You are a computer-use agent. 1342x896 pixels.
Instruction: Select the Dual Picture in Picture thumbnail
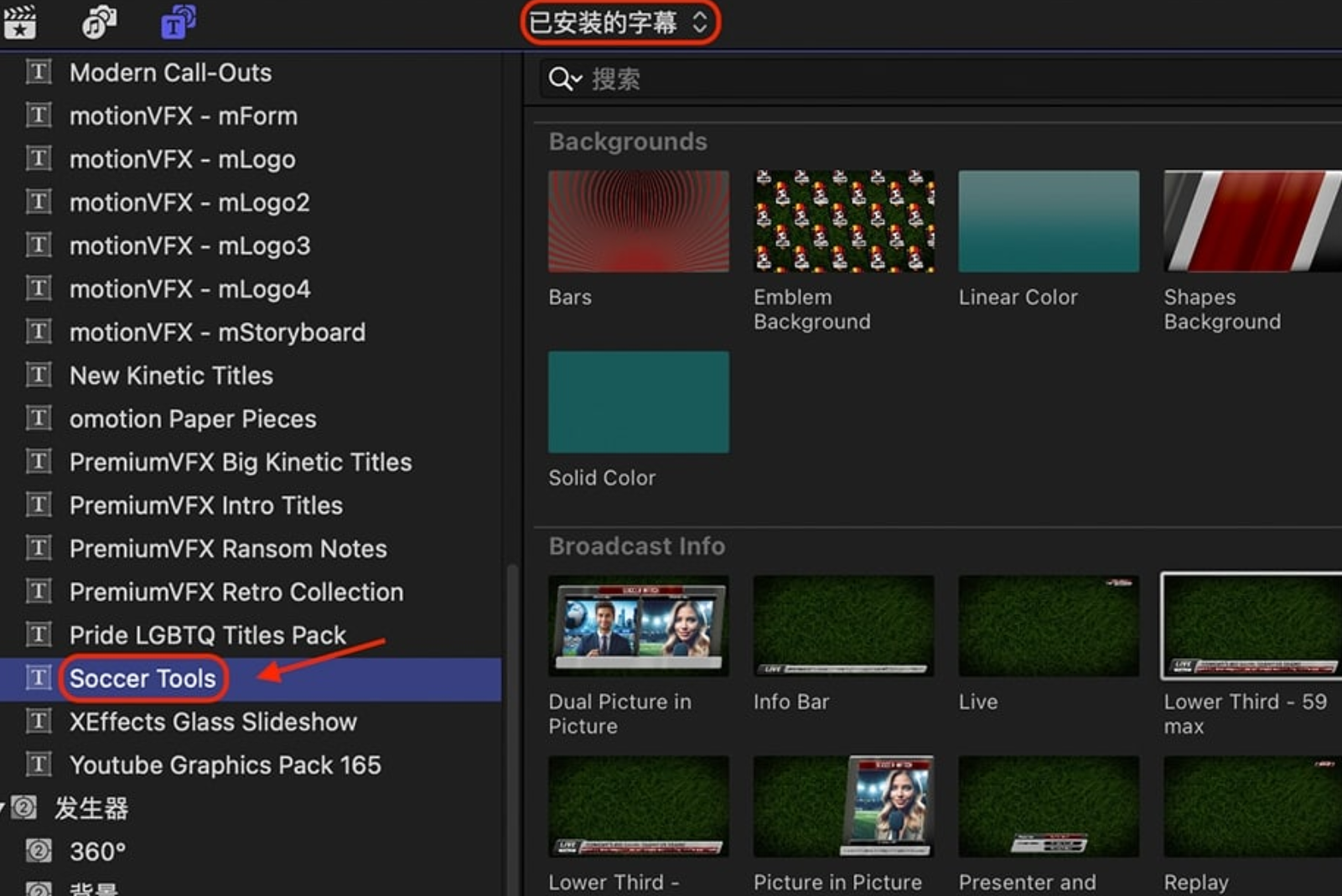(638, 625)
